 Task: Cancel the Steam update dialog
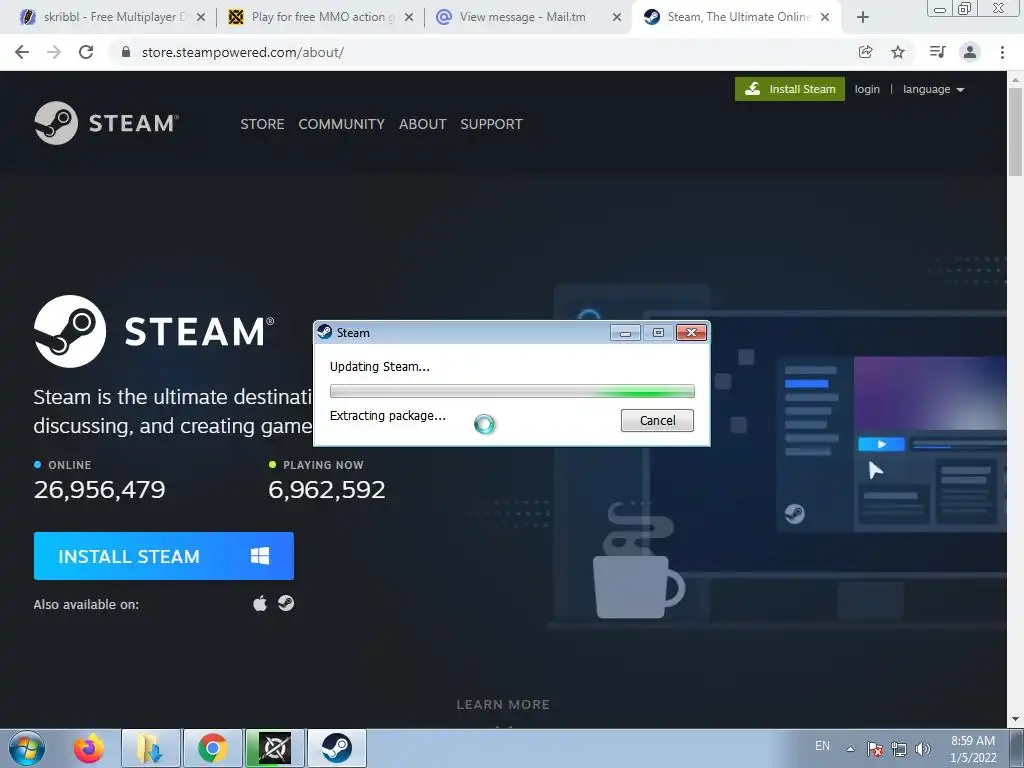point(657,421)
